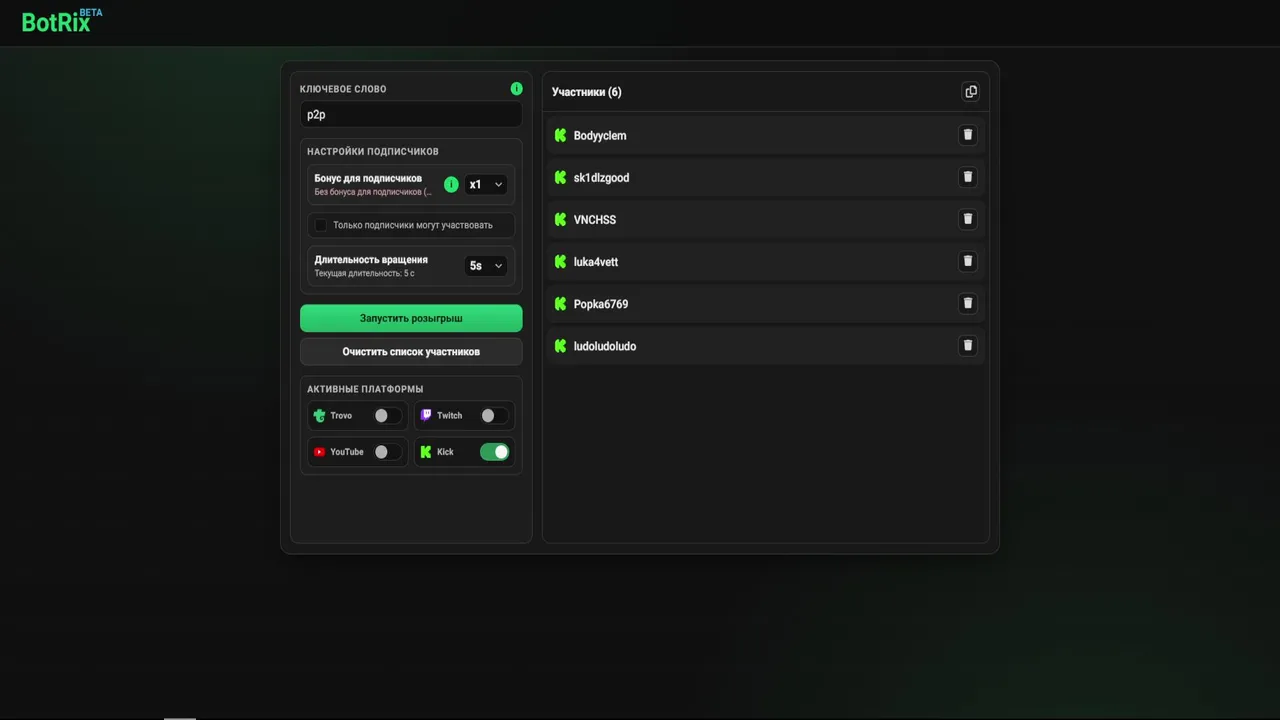
Task: Click the Kick icon next to luka4vett
Action: pos(560,261)
